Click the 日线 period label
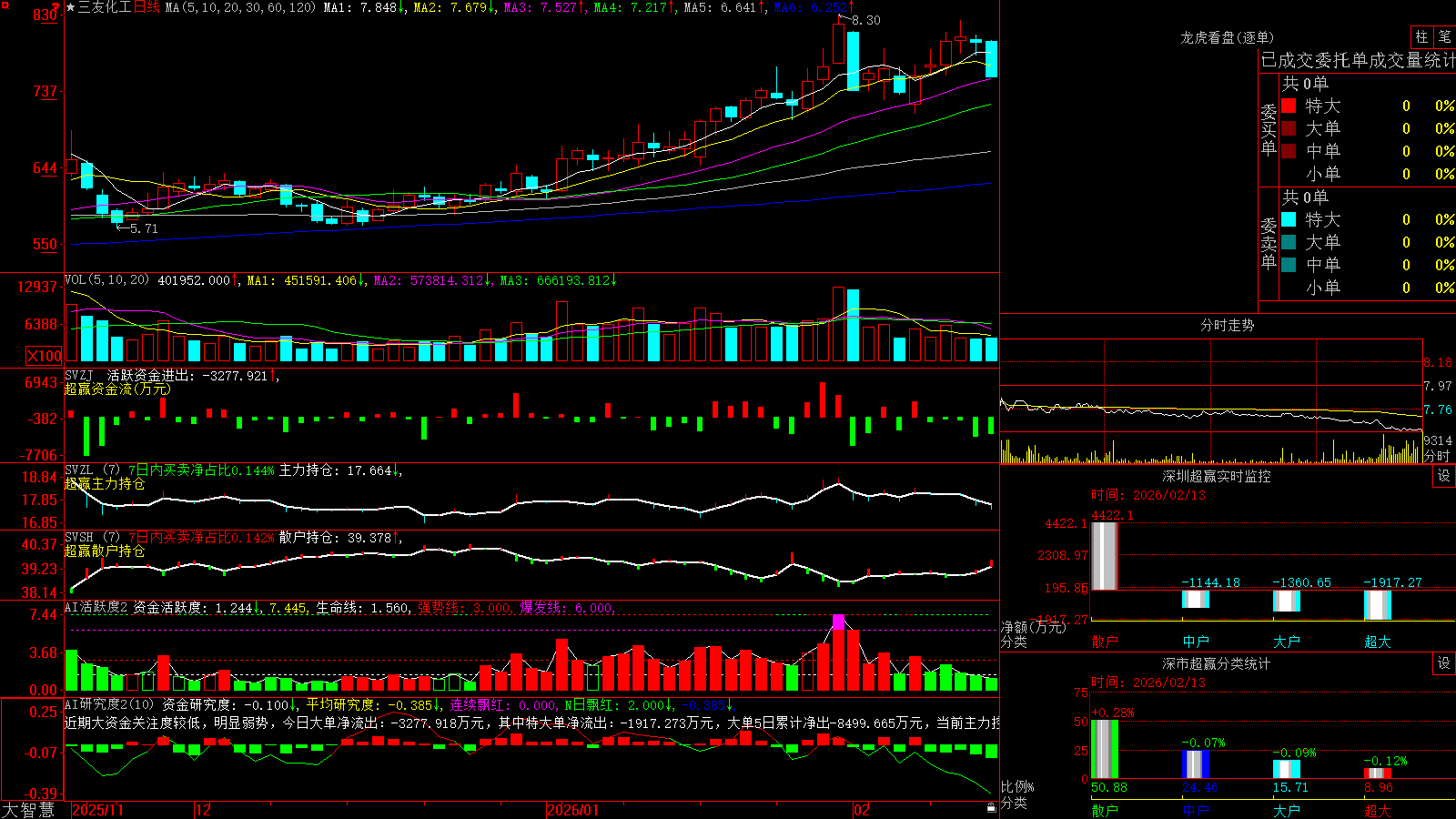The height and width of the screenshot is (819, 1456). (147, 7)
